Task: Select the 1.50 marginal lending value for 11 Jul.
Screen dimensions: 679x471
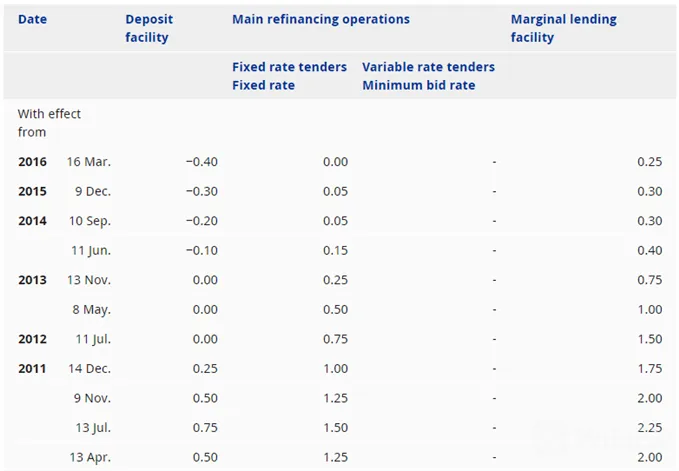Action: tap(650, 339)
